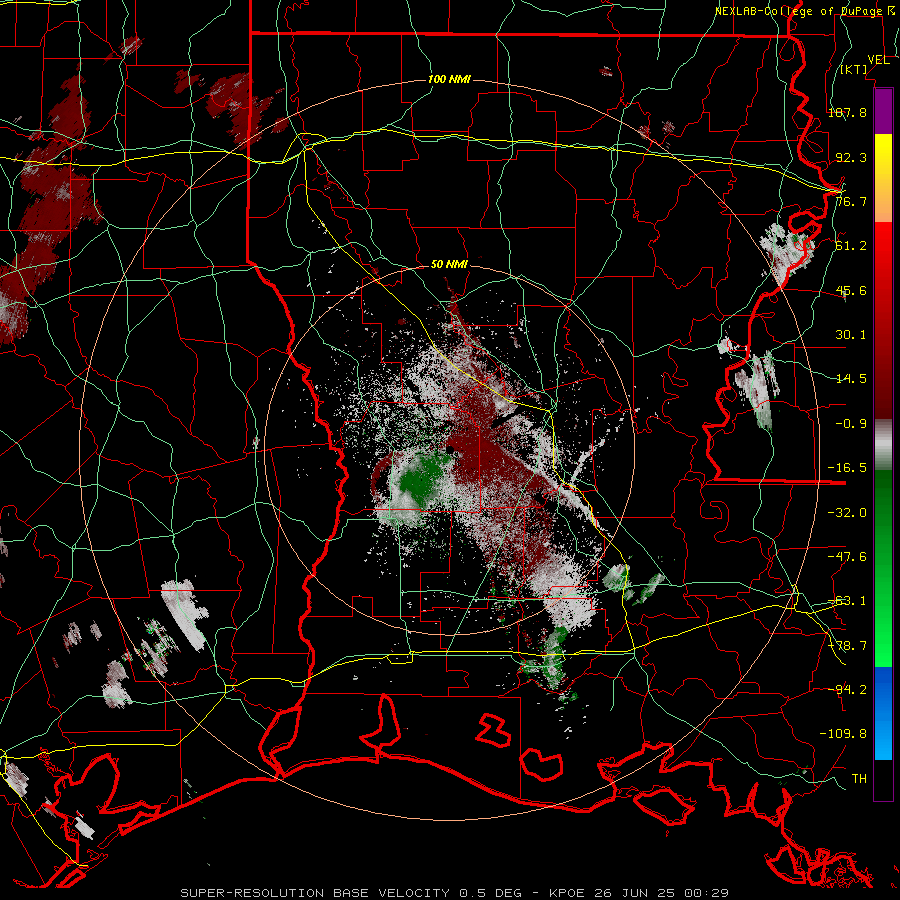Click the 26 JUN 25 00:29 timestamp
This screenshot has width=900, height=900.
point(660,893)
